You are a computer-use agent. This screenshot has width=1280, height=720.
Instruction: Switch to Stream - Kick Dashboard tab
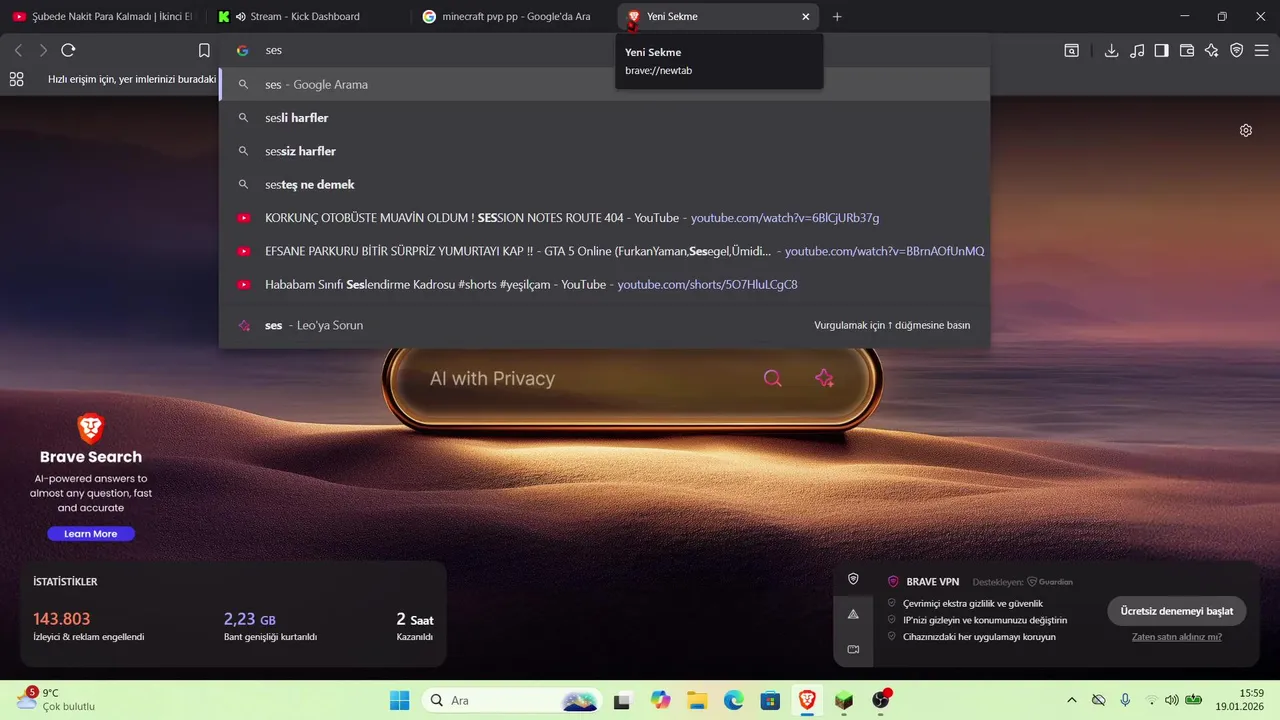tap(308, 16)
